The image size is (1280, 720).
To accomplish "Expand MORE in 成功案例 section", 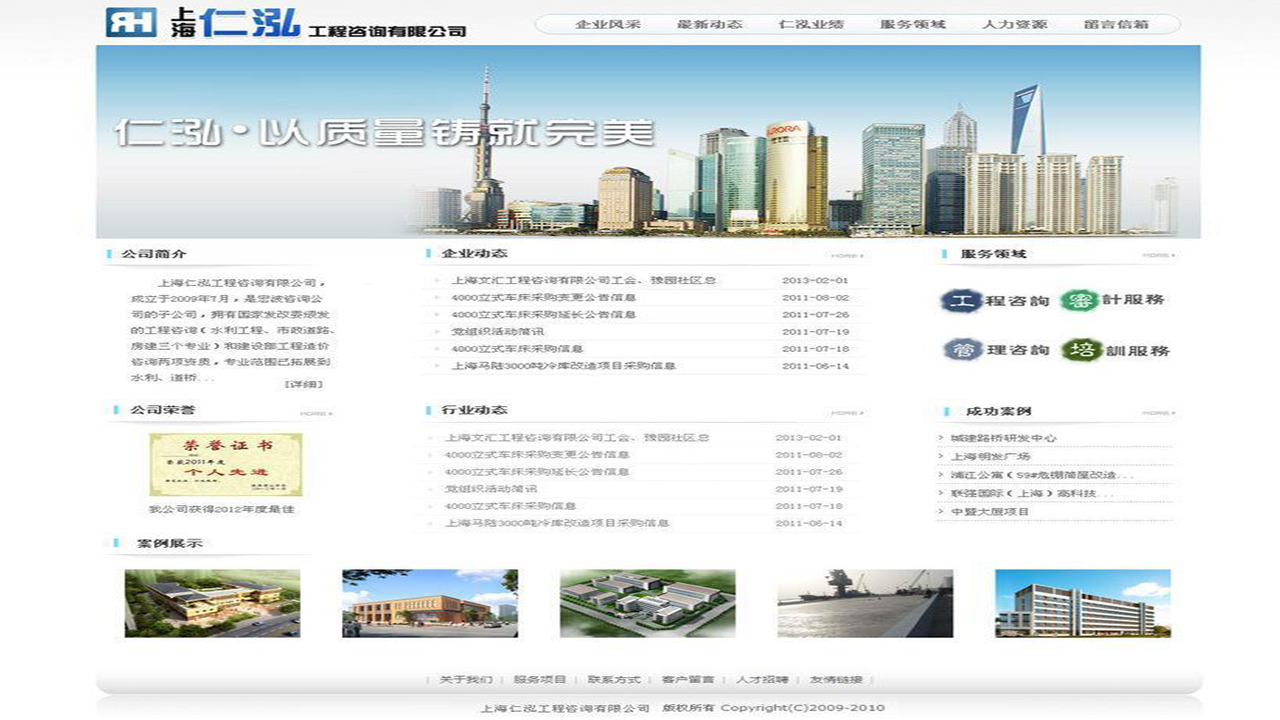I will pyautogui.click(x=1158, y=412).
